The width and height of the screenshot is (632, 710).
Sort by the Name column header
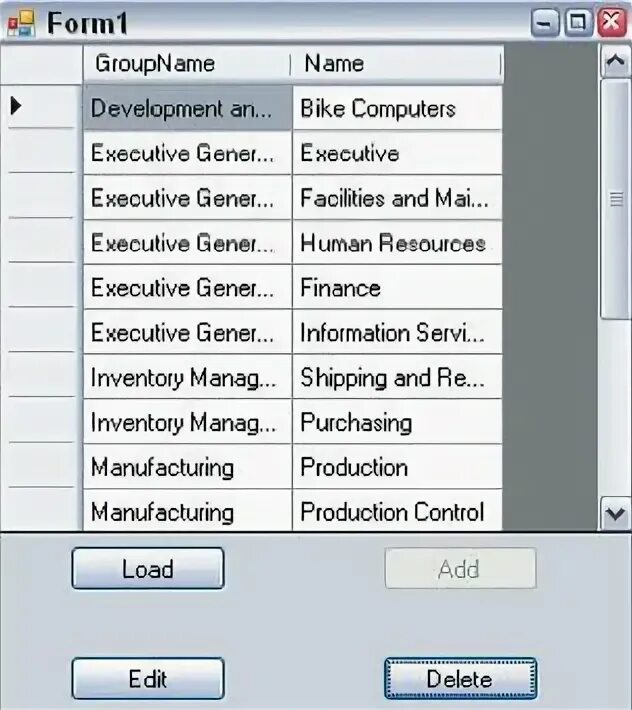(x=396, y=64)
